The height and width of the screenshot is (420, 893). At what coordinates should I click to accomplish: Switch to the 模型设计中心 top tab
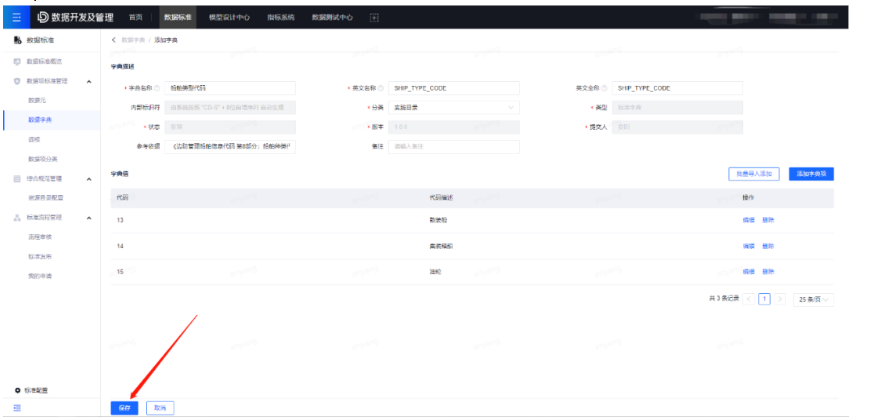tap(229, 18)
